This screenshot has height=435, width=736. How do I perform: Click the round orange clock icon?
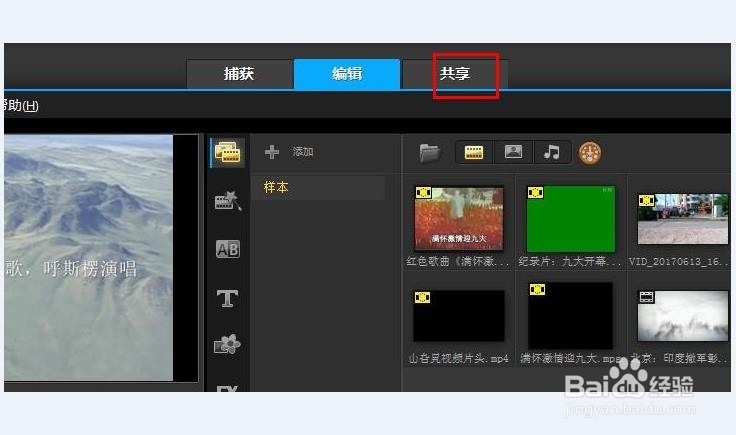click(x=590, y=153)
